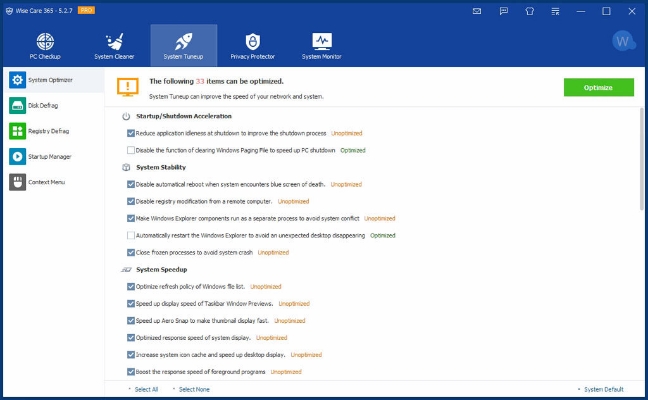The image size is (648, 400).
Task: Toggle Disable registry modification from remote computer
Action: click(x=131, y=201)
